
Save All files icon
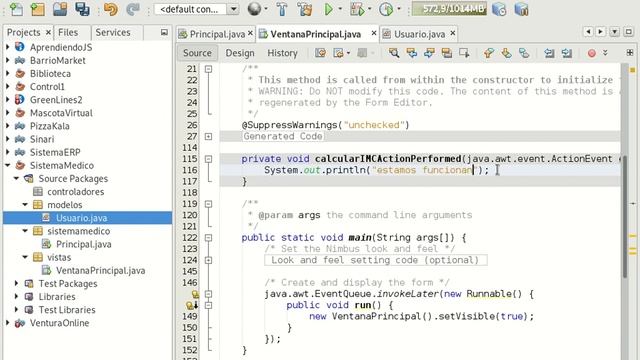(82, 9)
